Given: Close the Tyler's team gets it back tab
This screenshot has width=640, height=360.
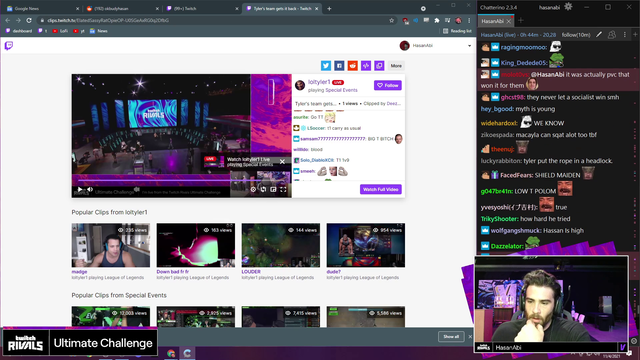Looking at the screenshot, I should [x=316, y=9].
